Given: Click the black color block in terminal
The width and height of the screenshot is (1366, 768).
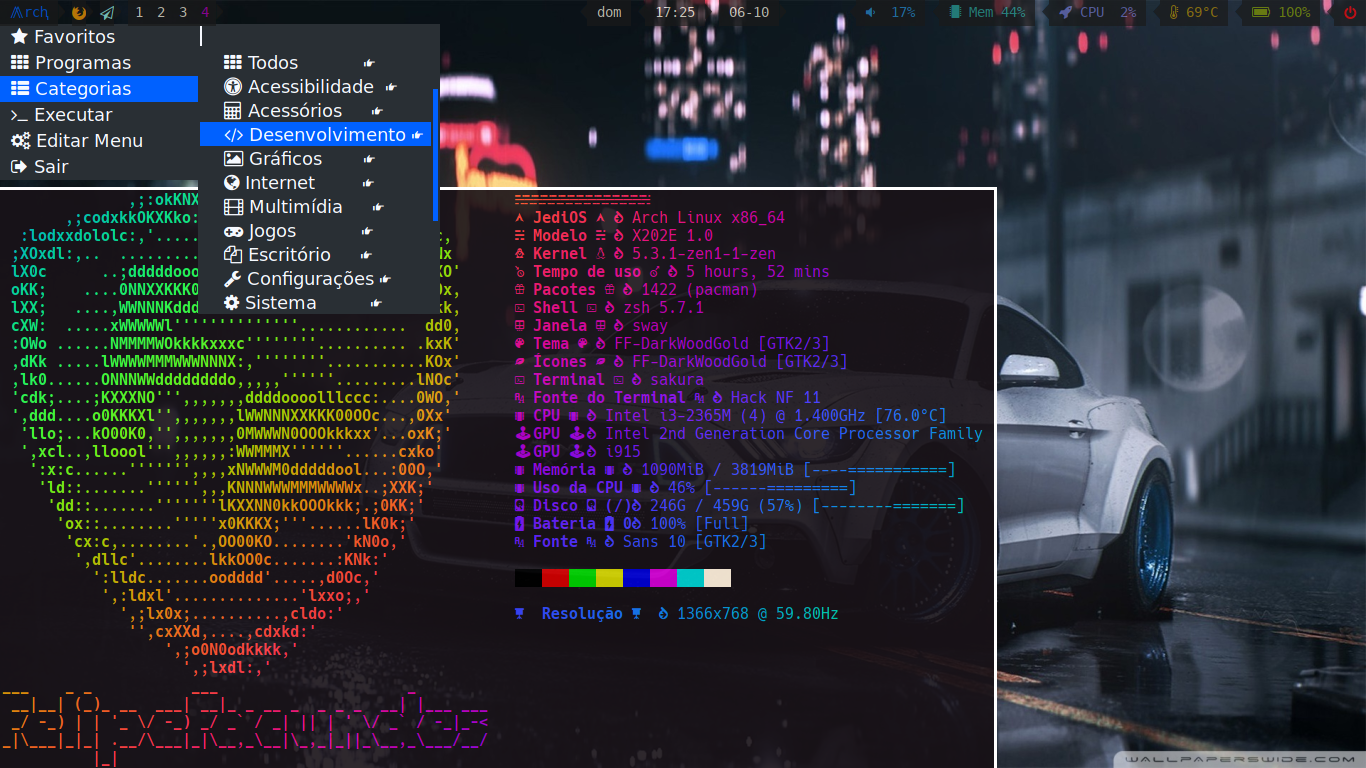Looking at the screenshot, I should (528, 578).
